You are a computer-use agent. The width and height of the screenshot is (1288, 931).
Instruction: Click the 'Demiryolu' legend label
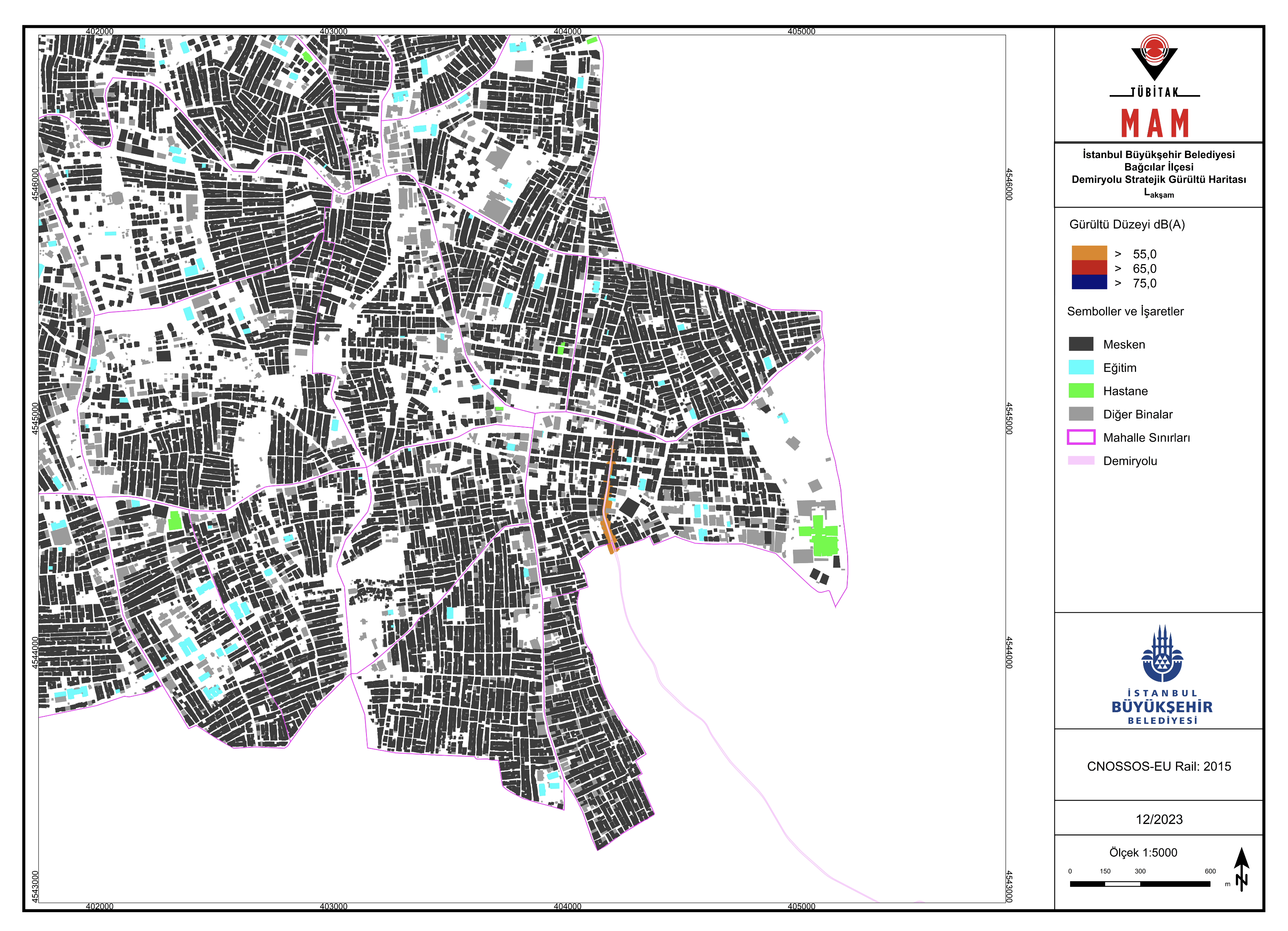click(1130, 461)
